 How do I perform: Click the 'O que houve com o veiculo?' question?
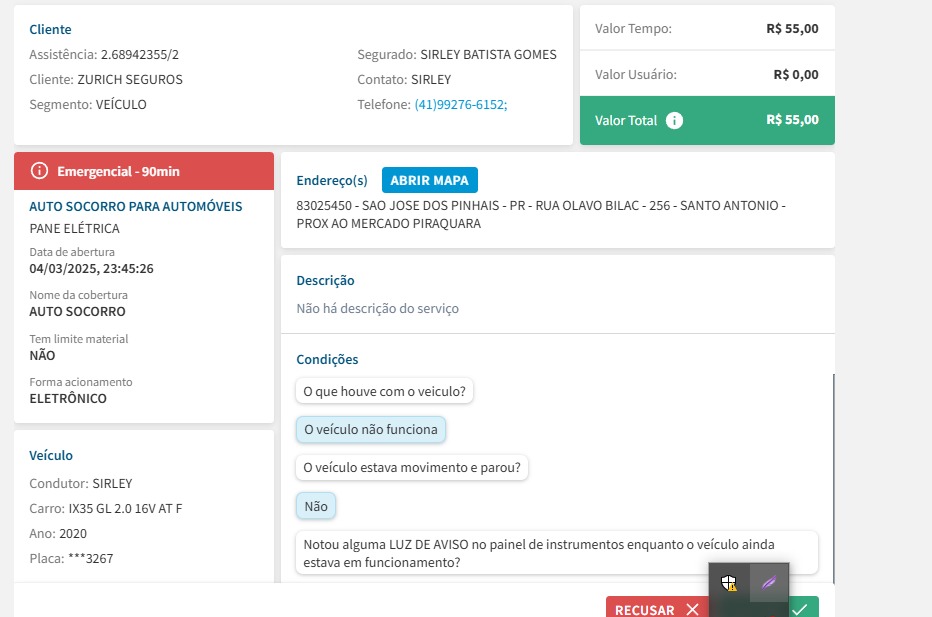(384, 391)
